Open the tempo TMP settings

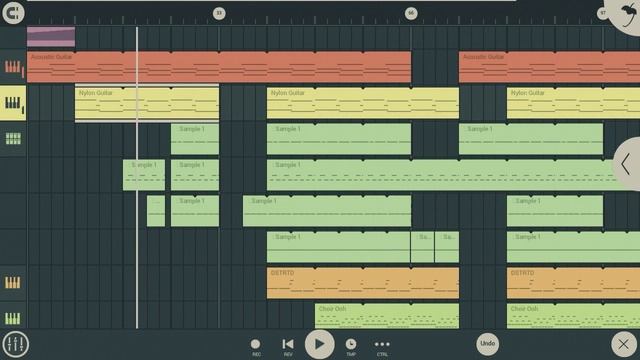click(x=351, y=347)
